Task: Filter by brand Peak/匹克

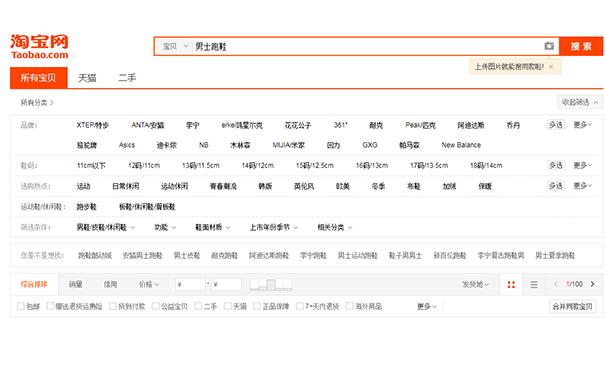Action: click(x=421, y=125)
